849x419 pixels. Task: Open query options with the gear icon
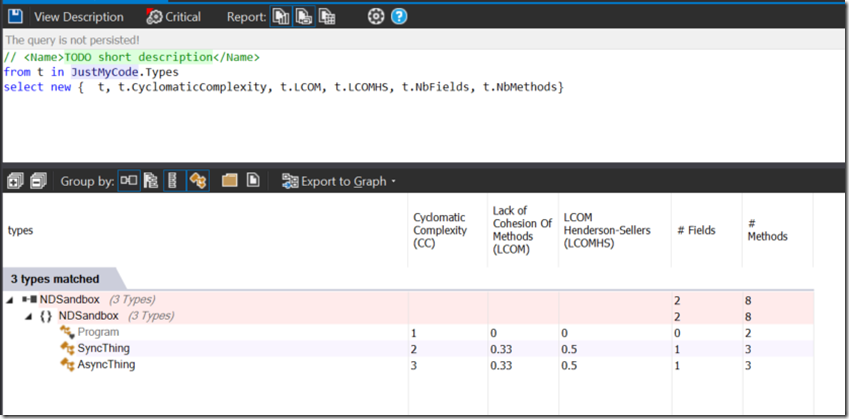click(375, 16)
